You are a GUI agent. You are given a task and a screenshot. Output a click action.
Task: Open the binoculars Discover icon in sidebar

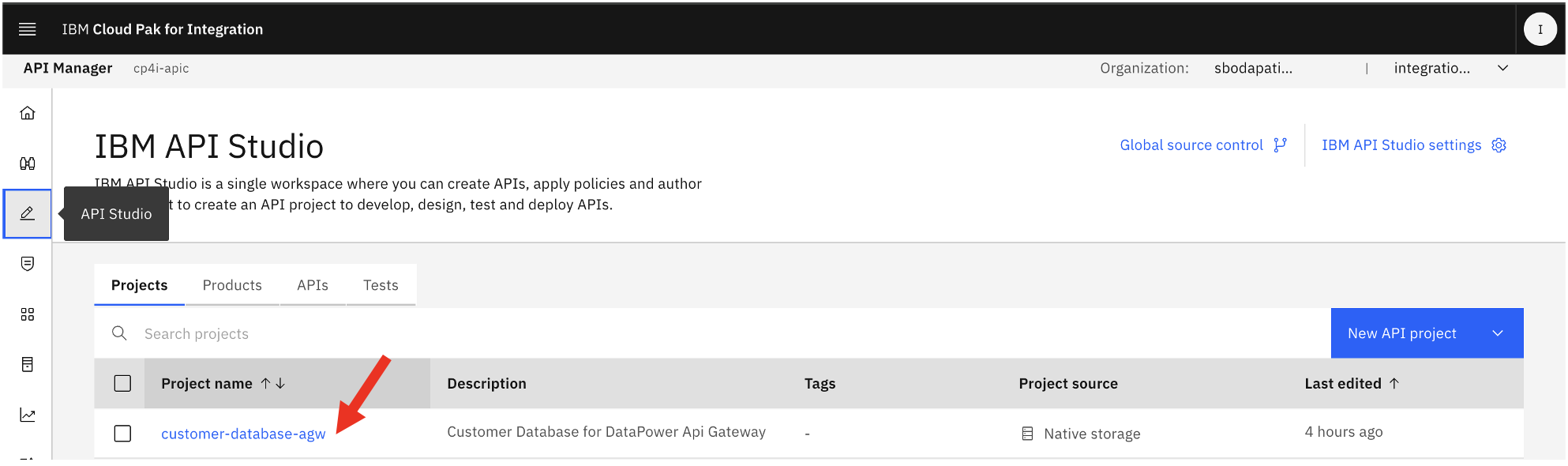28,163
